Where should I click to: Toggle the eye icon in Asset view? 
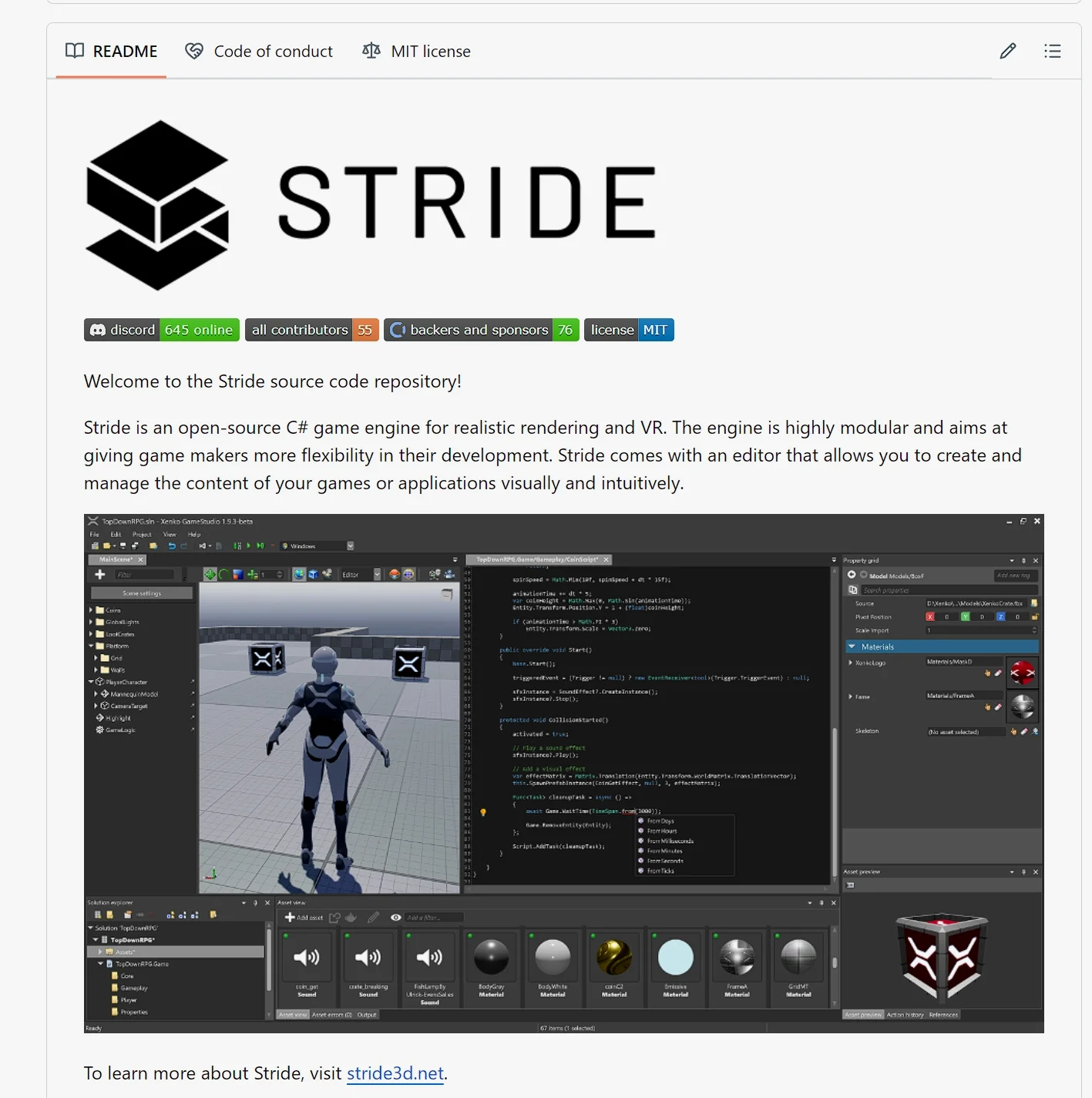[x=395, y=917]
